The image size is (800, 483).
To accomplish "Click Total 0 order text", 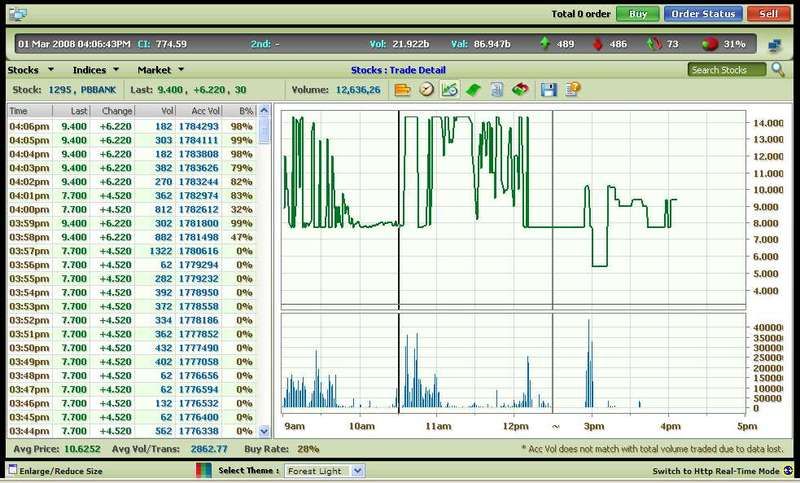I will pyautogui.click(x=580, y=14).
